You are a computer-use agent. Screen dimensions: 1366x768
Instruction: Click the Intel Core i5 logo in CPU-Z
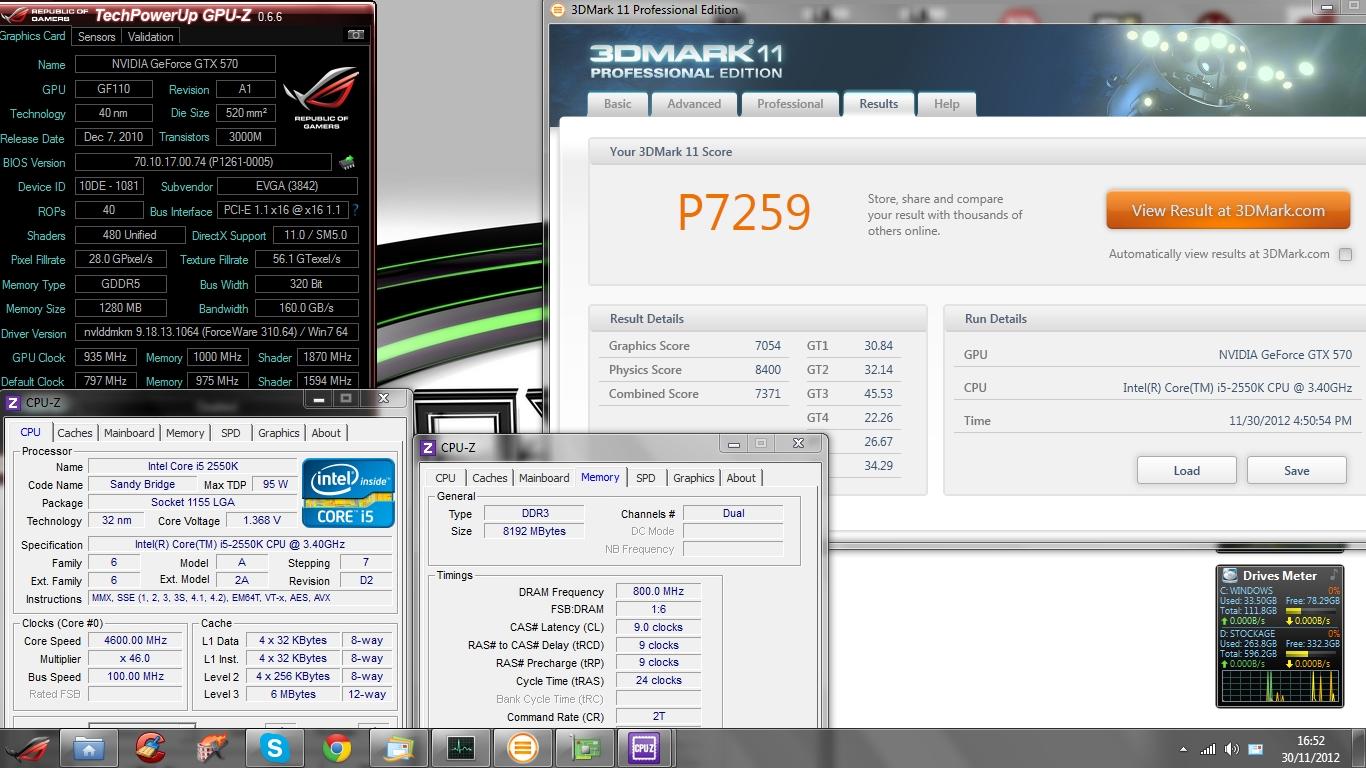coord(348,493)
